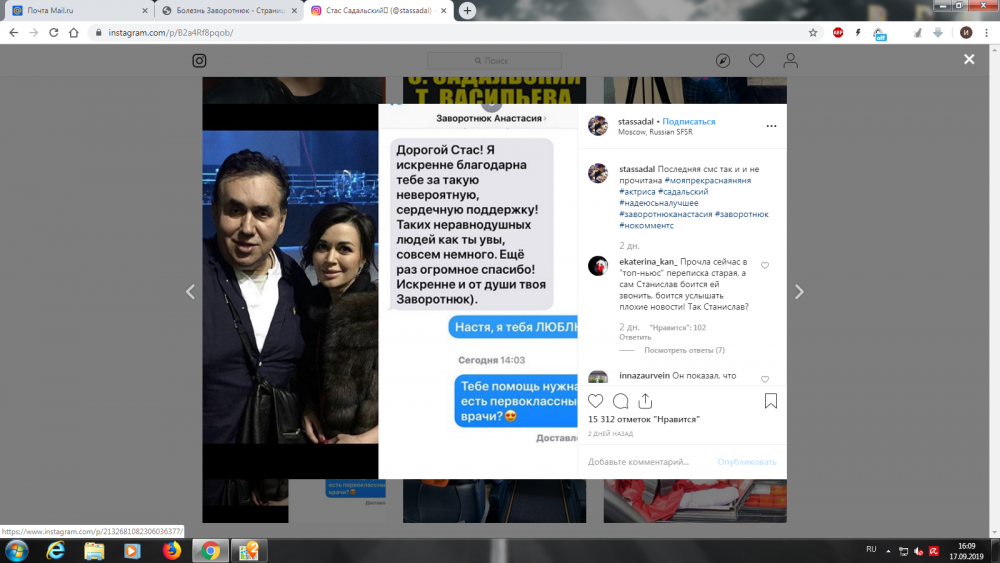Open innazaurvein profile link
This screenshot has width=1000, height=563.
click(x=644, y=376)
